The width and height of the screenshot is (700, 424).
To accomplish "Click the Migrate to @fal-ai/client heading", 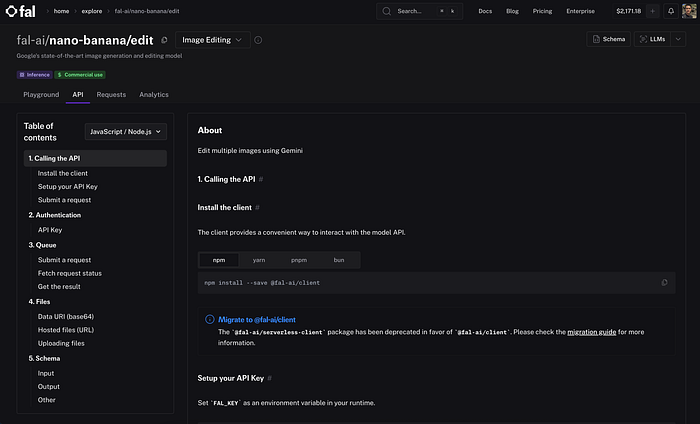I will (257, 320).
